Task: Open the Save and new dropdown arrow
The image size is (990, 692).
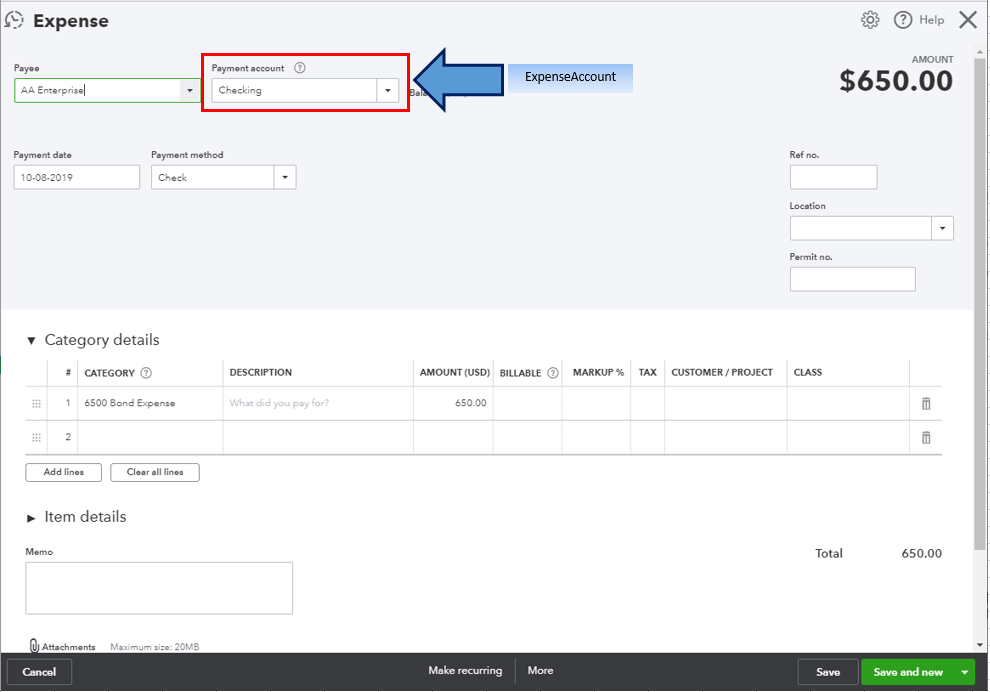Action: [964, 672]
